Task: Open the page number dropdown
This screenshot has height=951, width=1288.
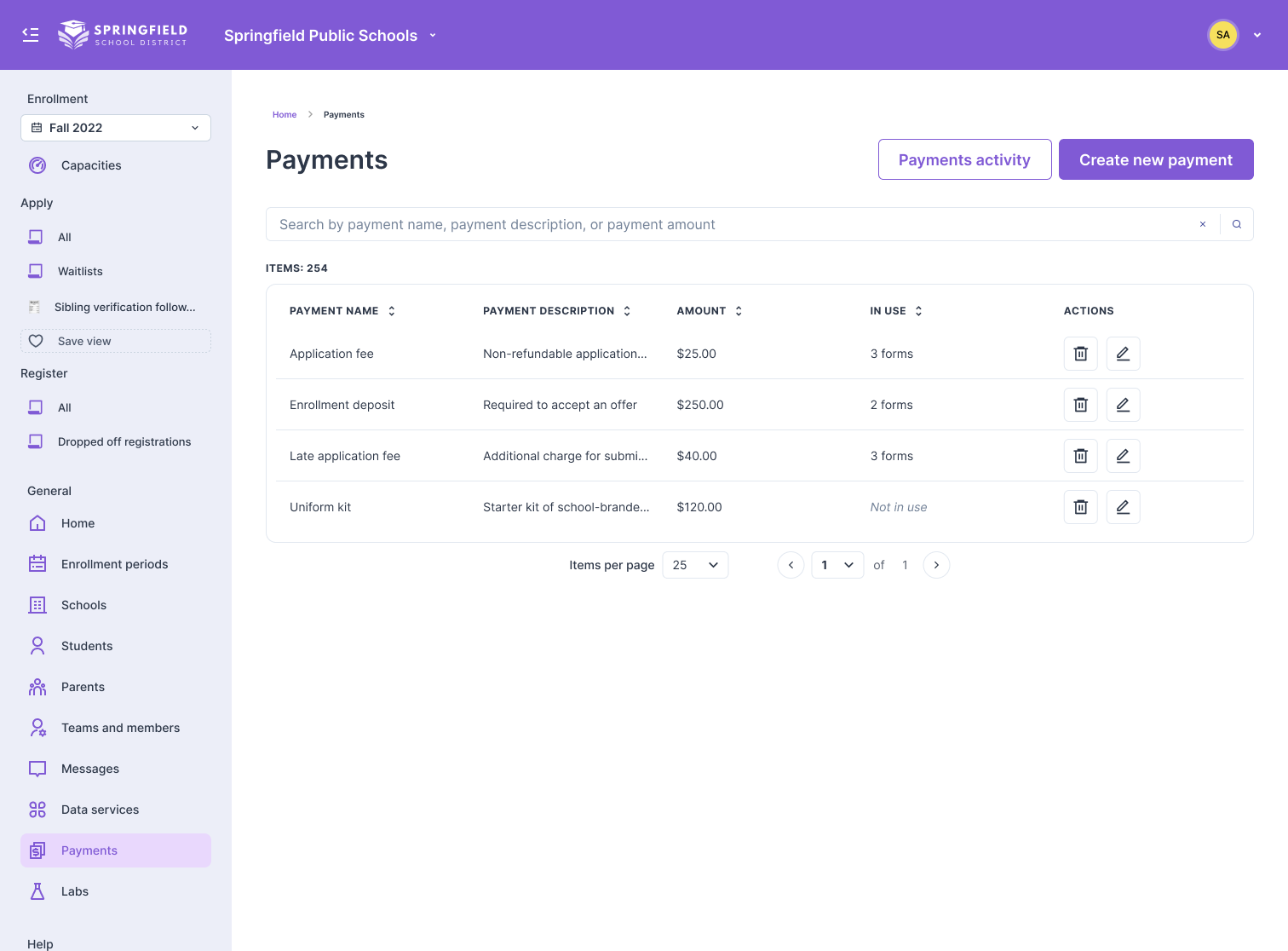Action: (838, 565)
